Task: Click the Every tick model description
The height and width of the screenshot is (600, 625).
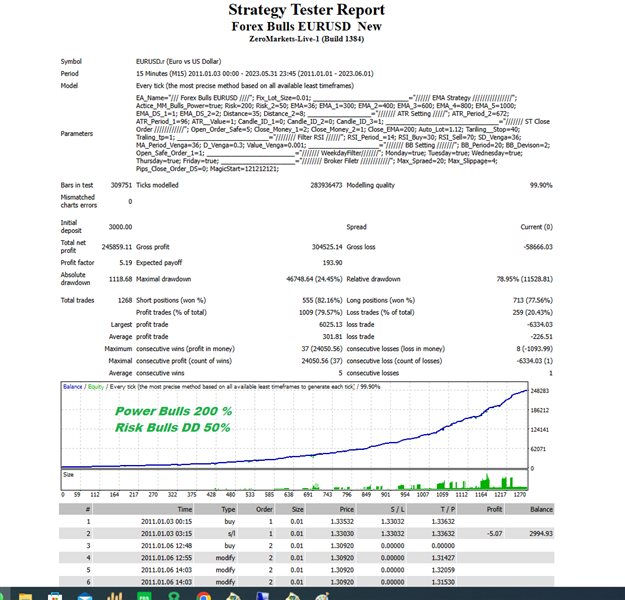Action: pyautogui.click(x=245, y=85)
